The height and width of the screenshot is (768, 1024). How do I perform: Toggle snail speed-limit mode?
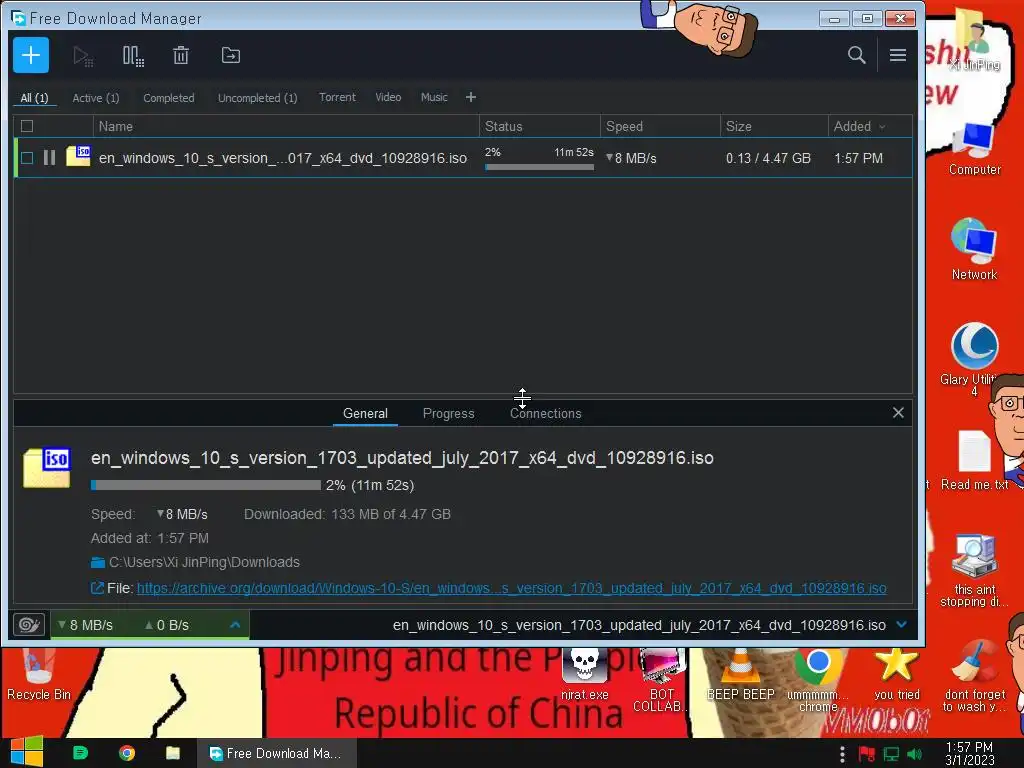29,625
